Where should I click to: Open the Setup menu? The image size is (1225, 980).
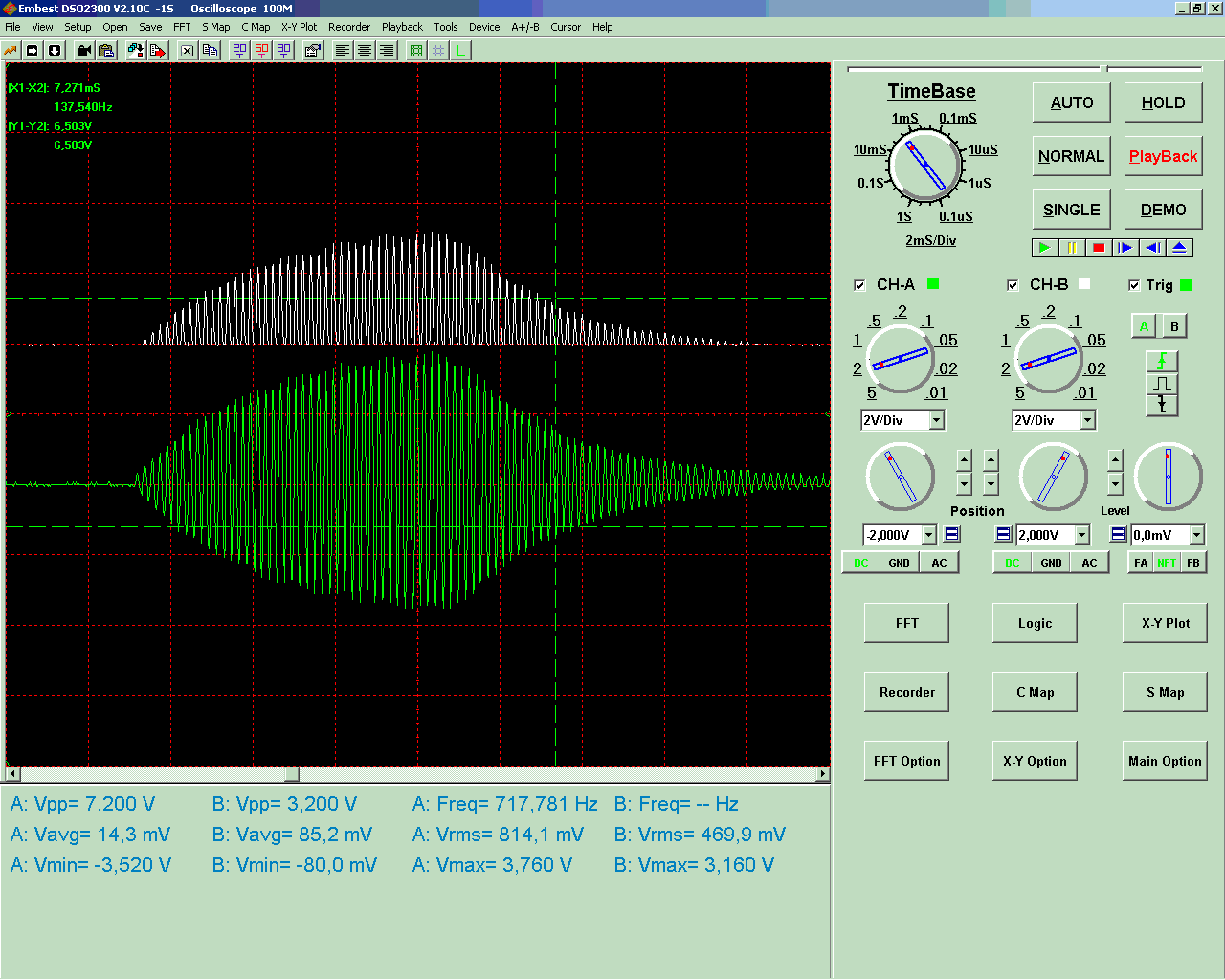tap(78, 27)
